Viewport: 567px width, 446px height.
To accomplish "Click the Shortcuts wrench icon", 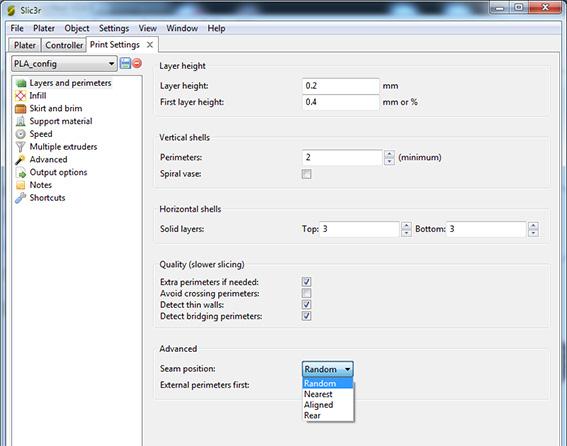I will point(21,198).
